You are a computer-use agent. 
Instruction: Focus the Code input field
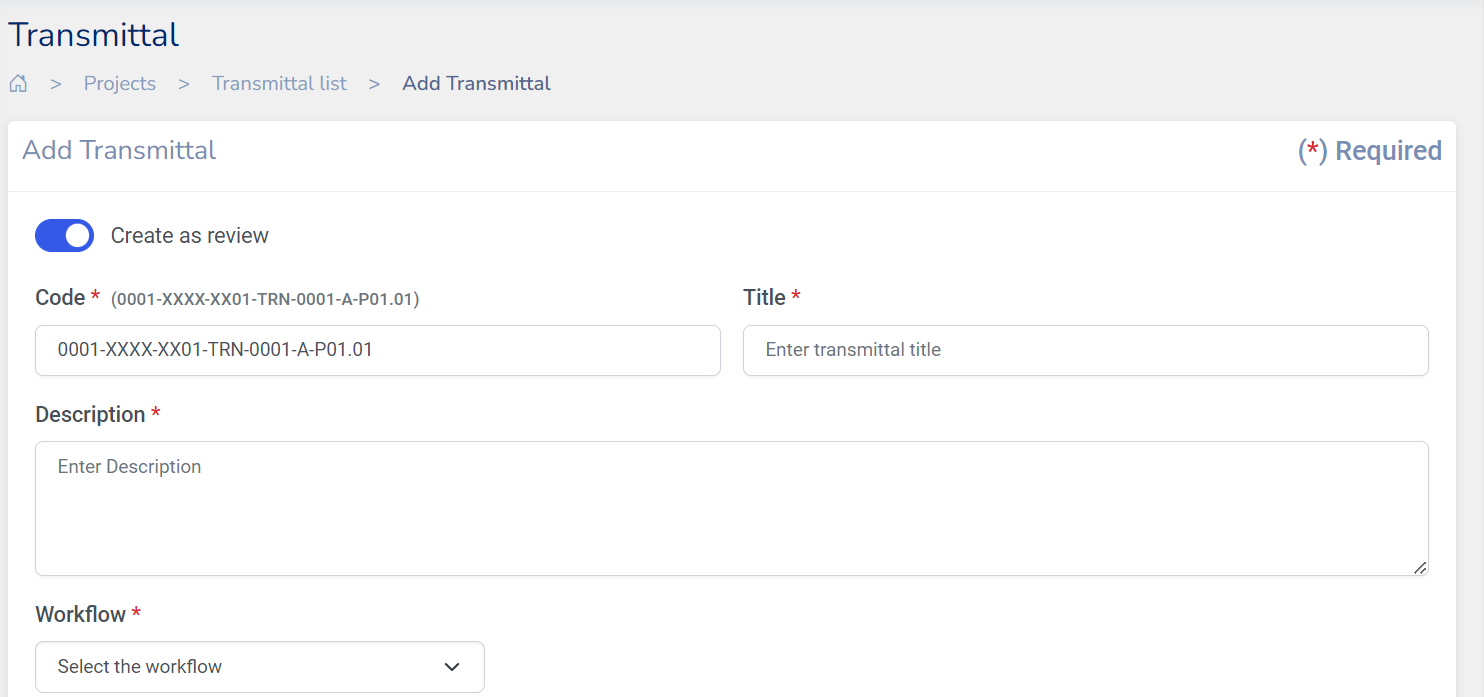coord(377,351)
